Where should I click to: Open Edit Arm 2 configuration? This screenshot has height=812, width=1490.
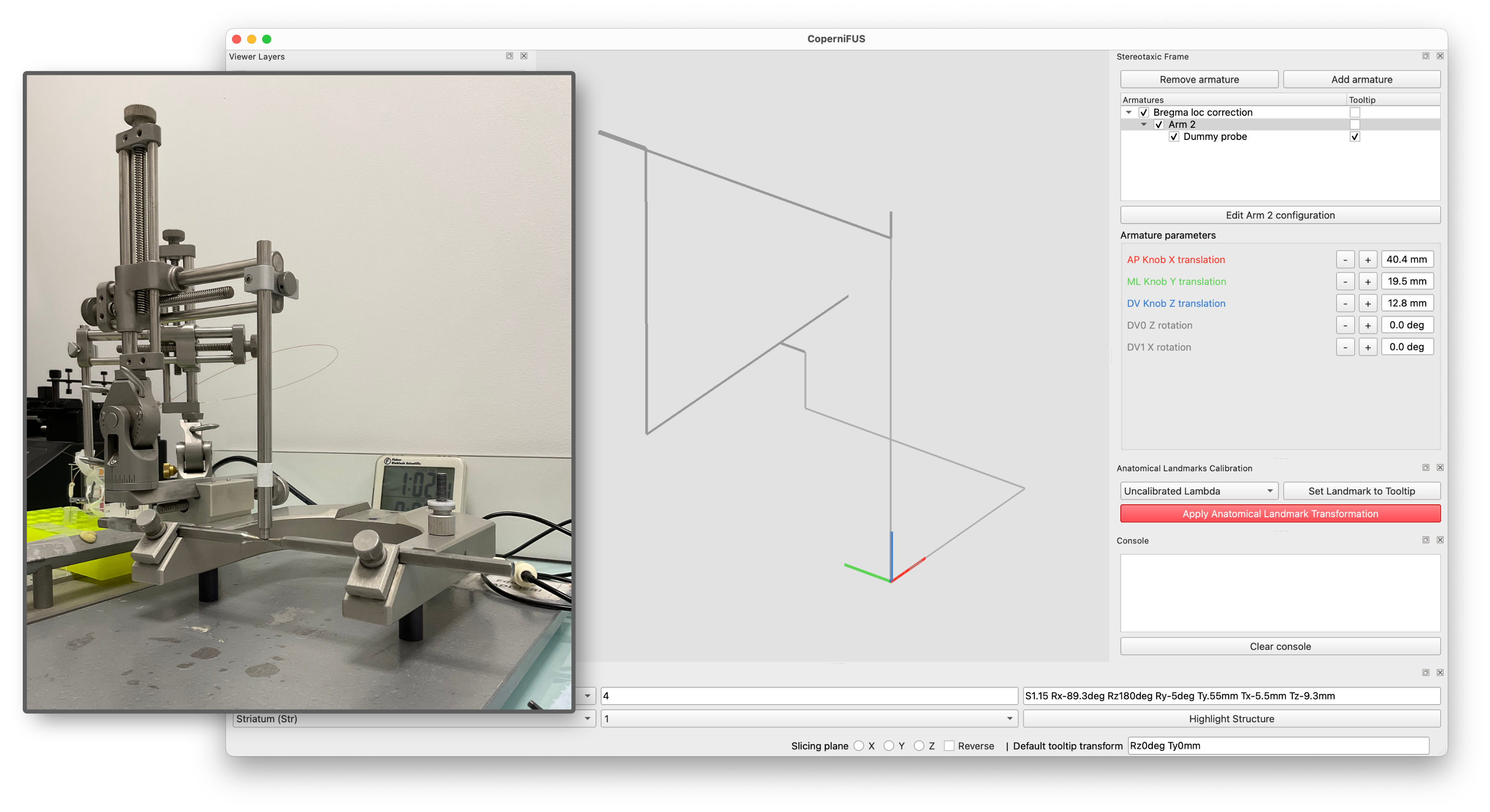pos(1280,215)
